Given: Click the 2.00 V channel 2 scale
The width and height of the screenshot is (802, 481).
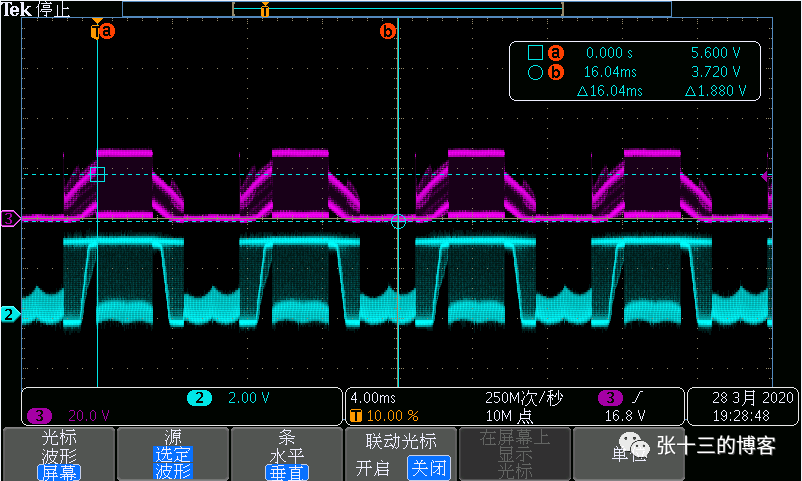Looking at the screenshot, I should click(x=249, y=398).
